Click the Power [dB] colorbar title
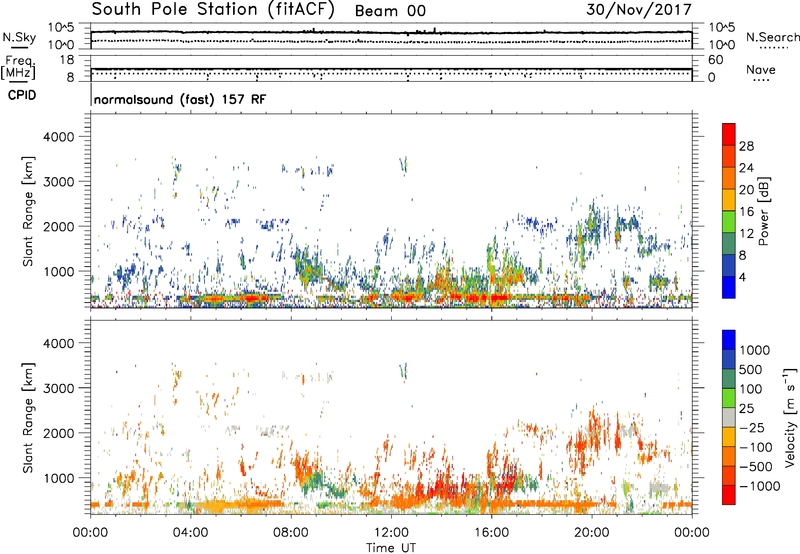Image resolution: width=800 pixels, height=554 pixels. click(763, 211)
